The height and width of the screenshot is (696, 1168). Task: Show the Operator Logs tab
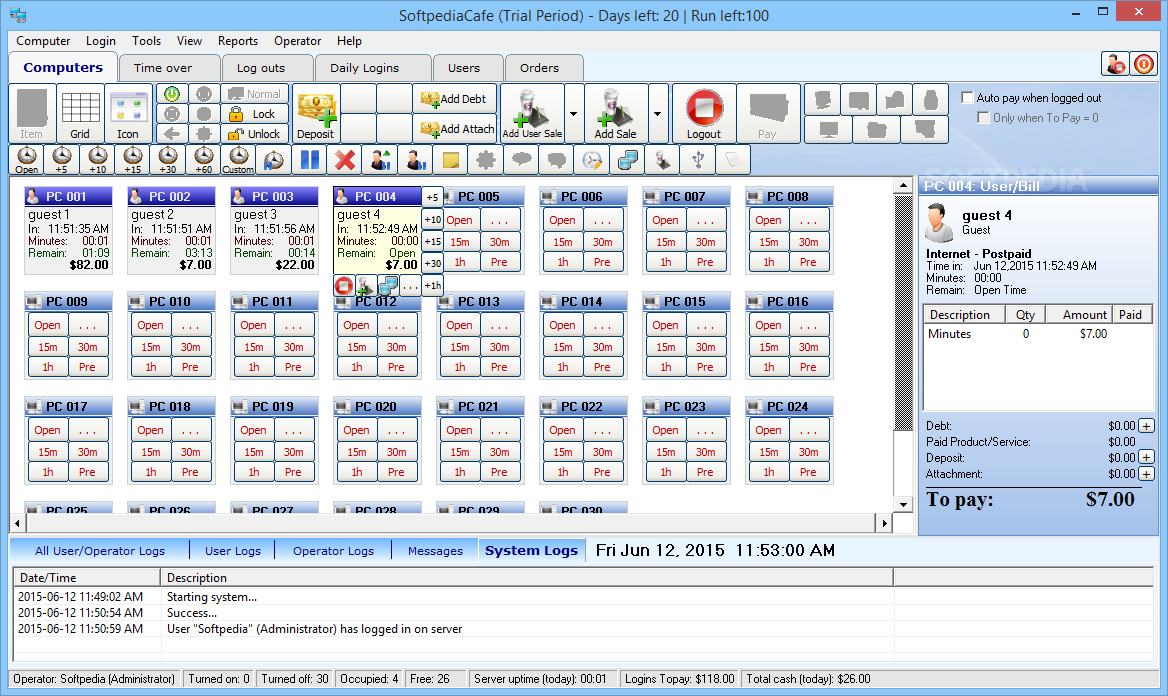(333, 551)
